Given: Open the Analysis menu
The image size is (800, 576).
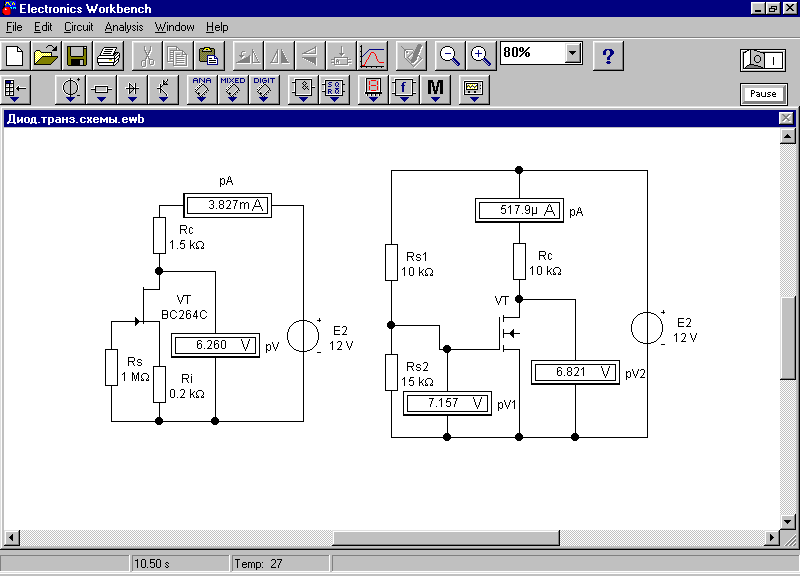Looking at the screenshot, I should (124, 27).
